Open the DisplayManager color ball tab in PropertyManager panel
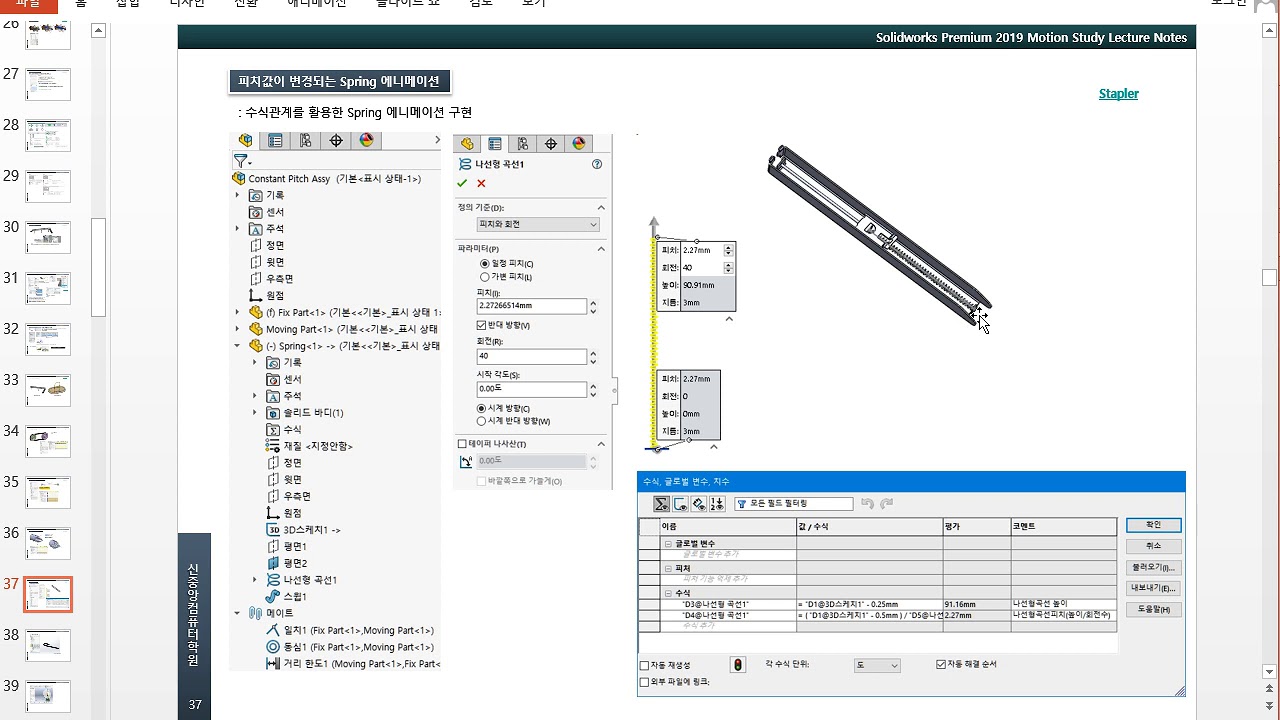Viewport: 1280px width, 720px height. [x=580, y=144]
